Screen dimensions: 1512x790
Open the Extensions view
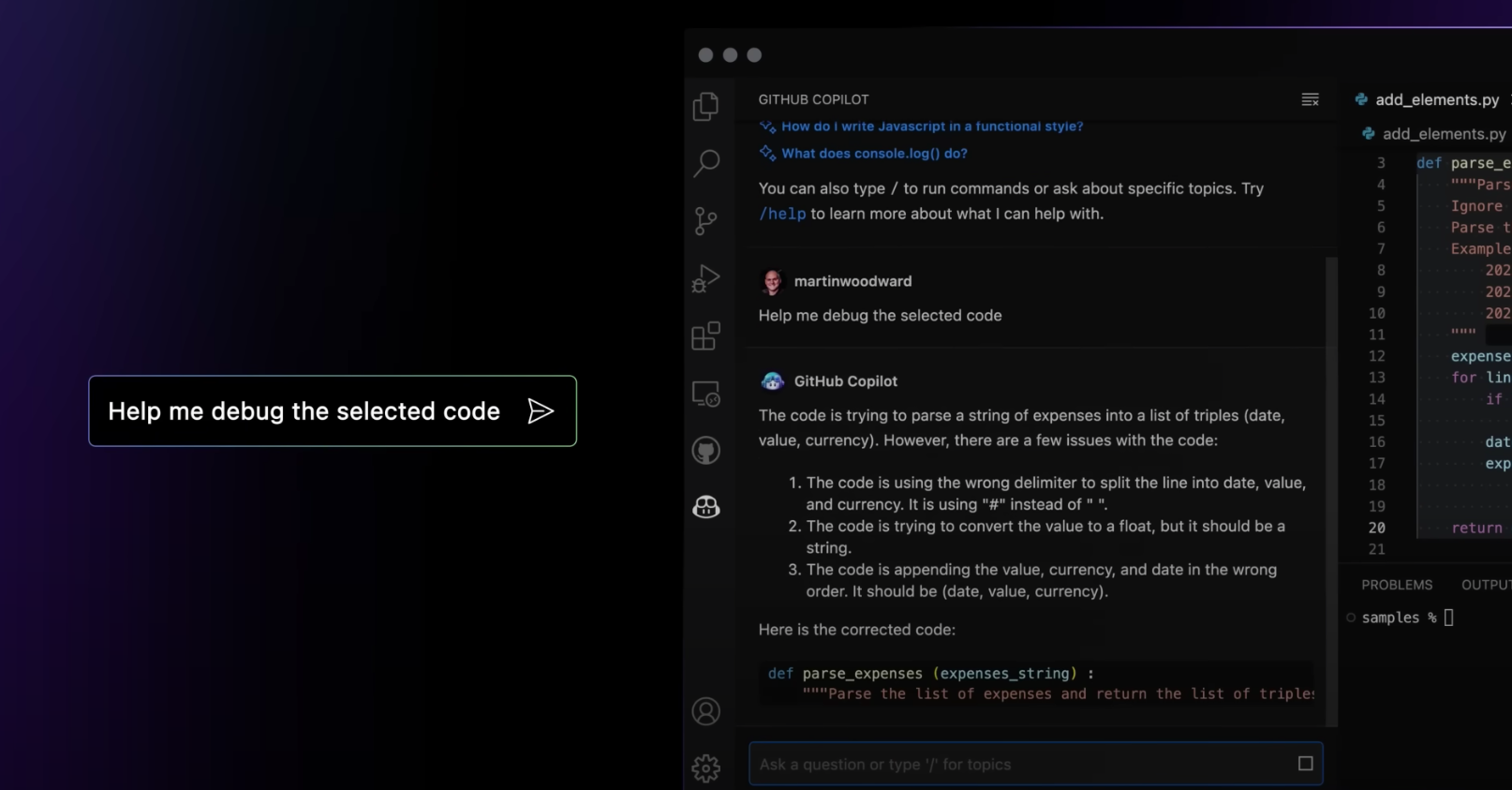click(x=706, y=335)
